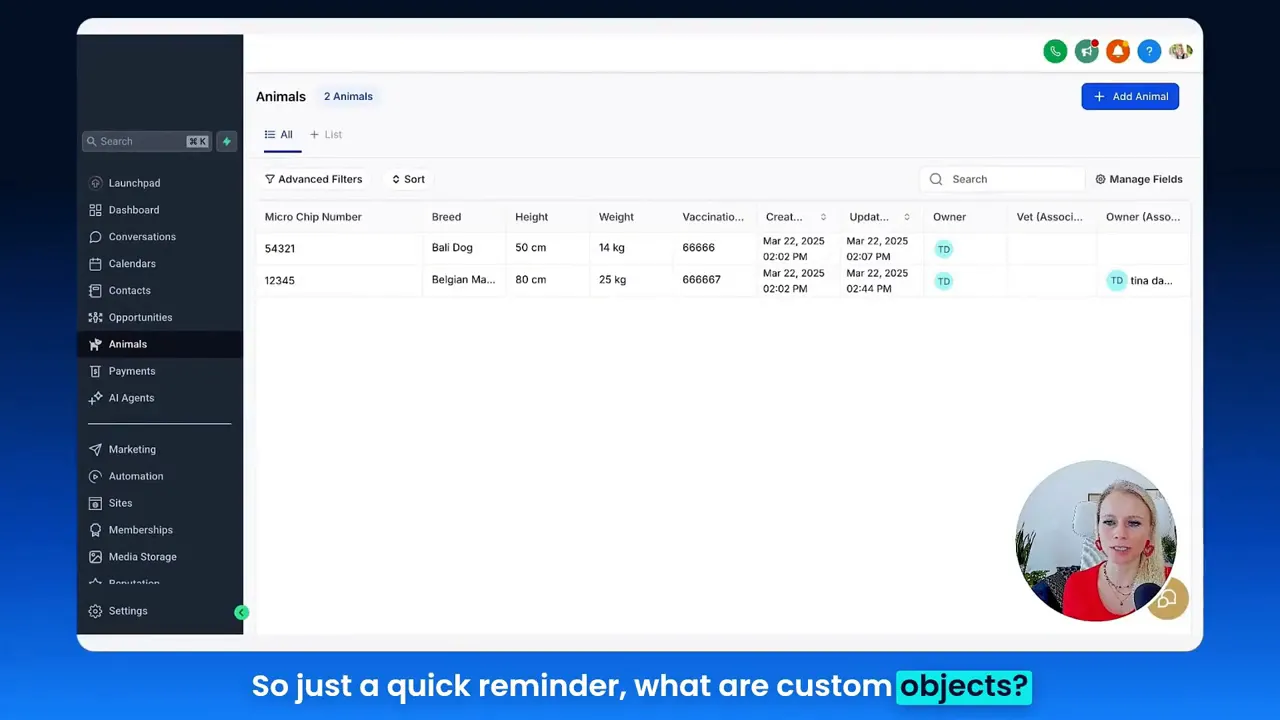Click the Sites icon in sidebar

95,503
